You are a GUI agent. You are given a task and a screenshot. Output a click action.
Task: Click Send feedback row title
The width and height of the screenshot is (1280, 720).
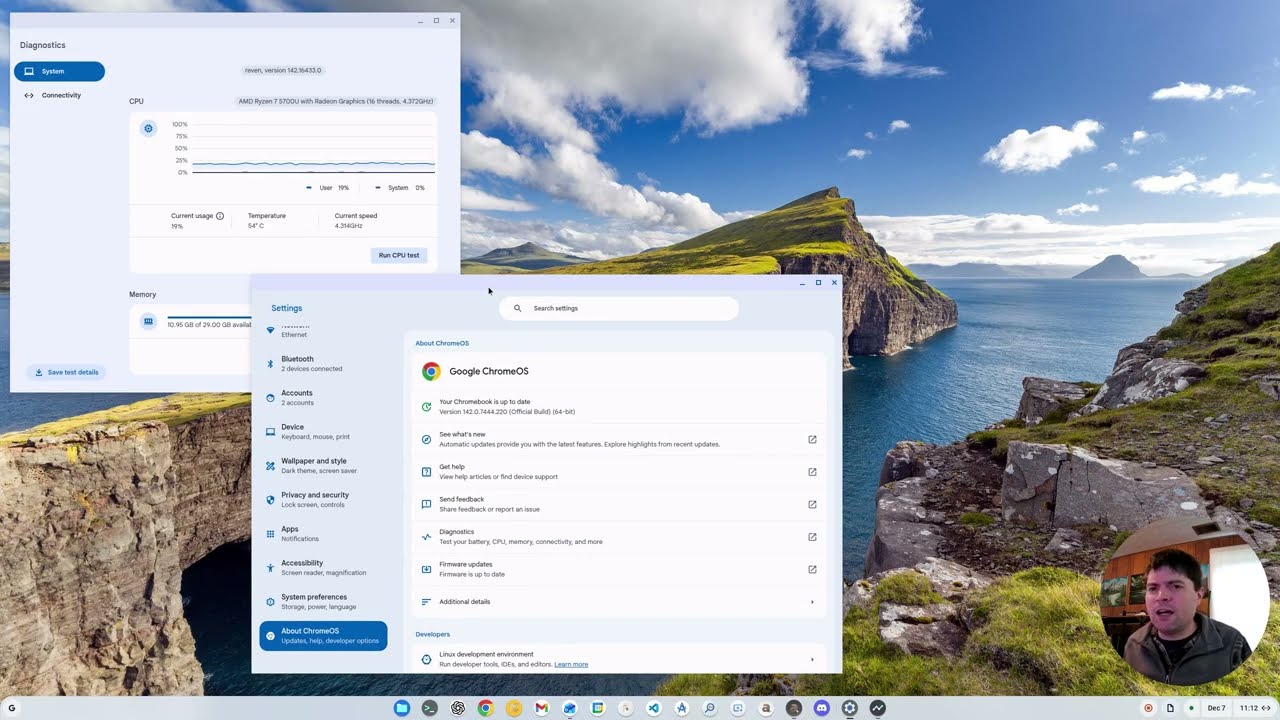pos(461,499)
